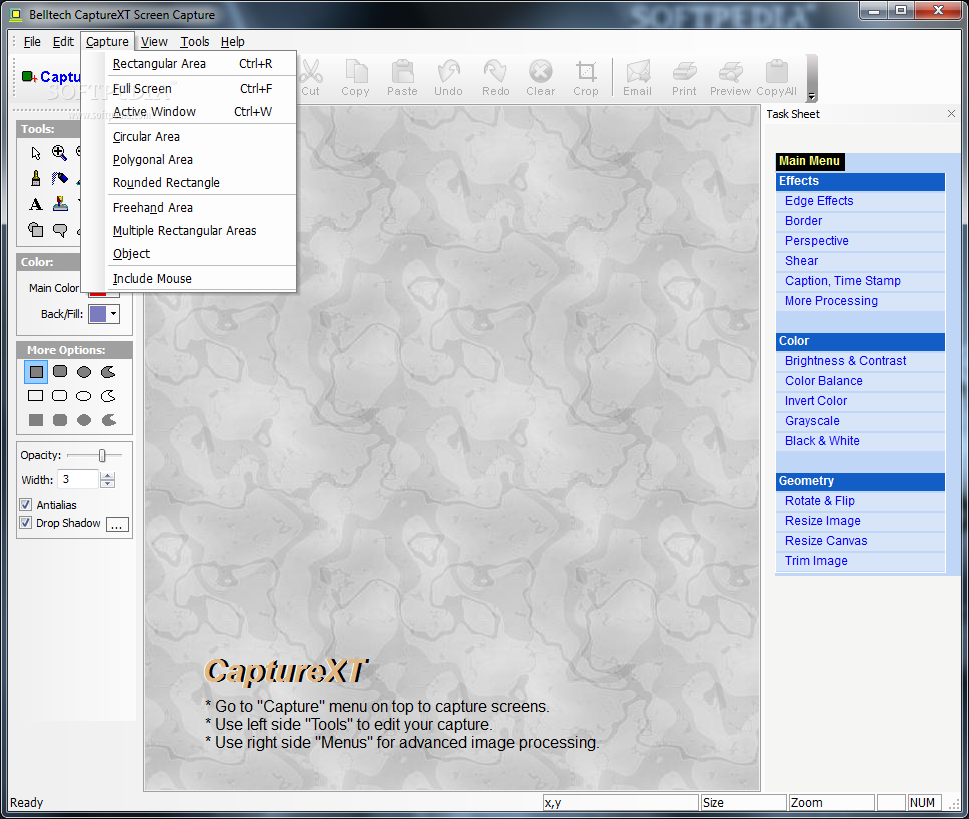
Task: Click the Cut toolbar icon
Action: [x=310, y=78]
